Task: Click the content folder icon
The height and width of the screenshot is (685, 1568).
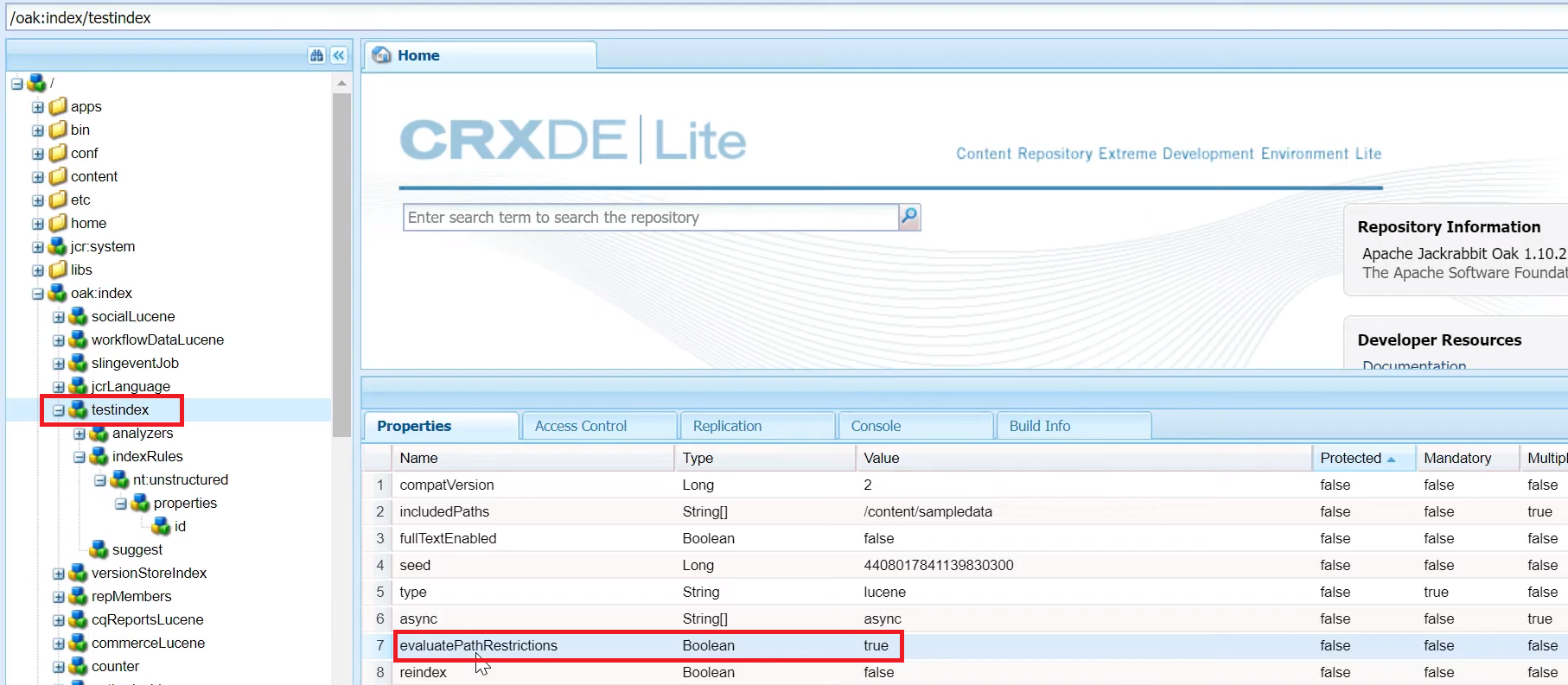Action: tap(58, 176)
